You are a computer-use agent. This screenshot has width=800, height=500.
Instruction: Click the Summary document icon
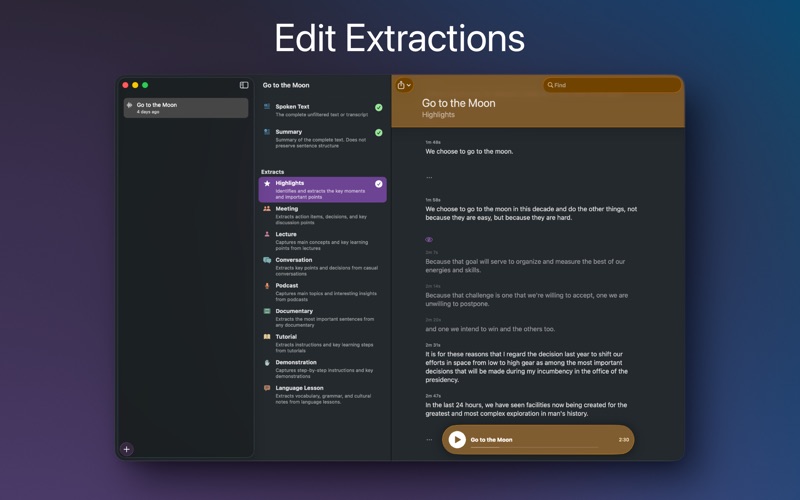[267, 132]
